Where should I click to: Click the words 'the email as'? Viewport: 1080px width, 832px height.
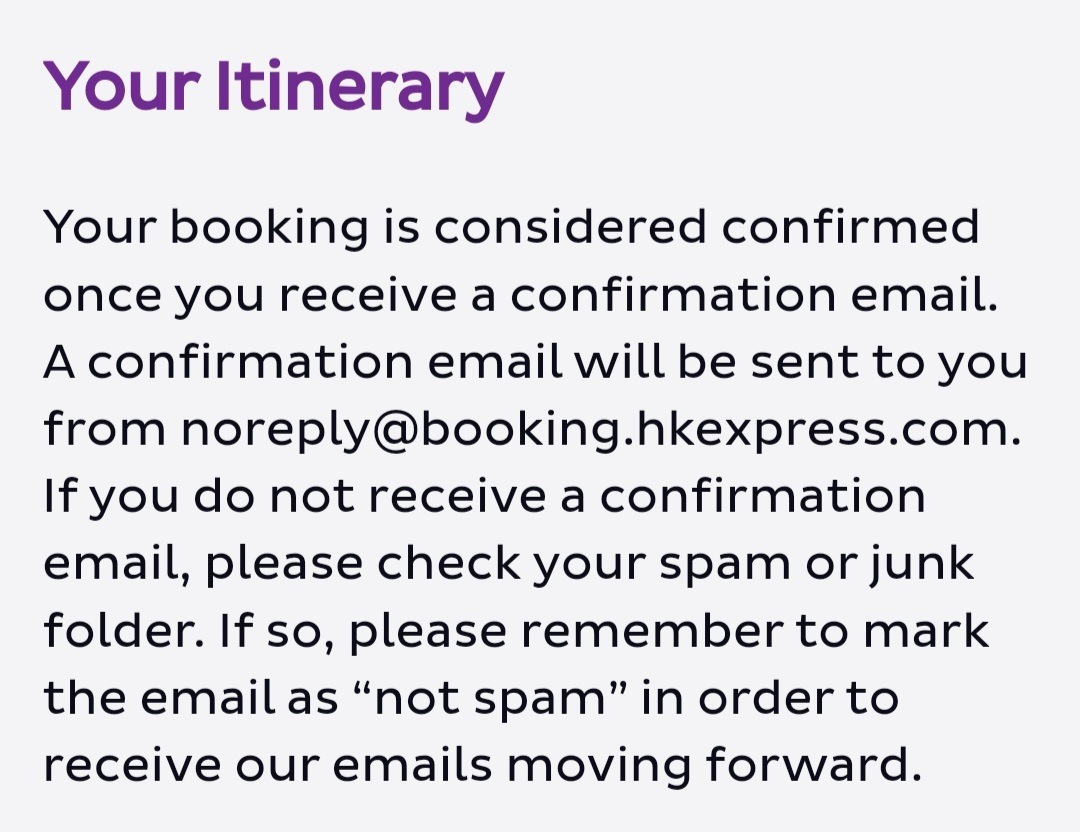pyautogui.click(x=191, y=698)
